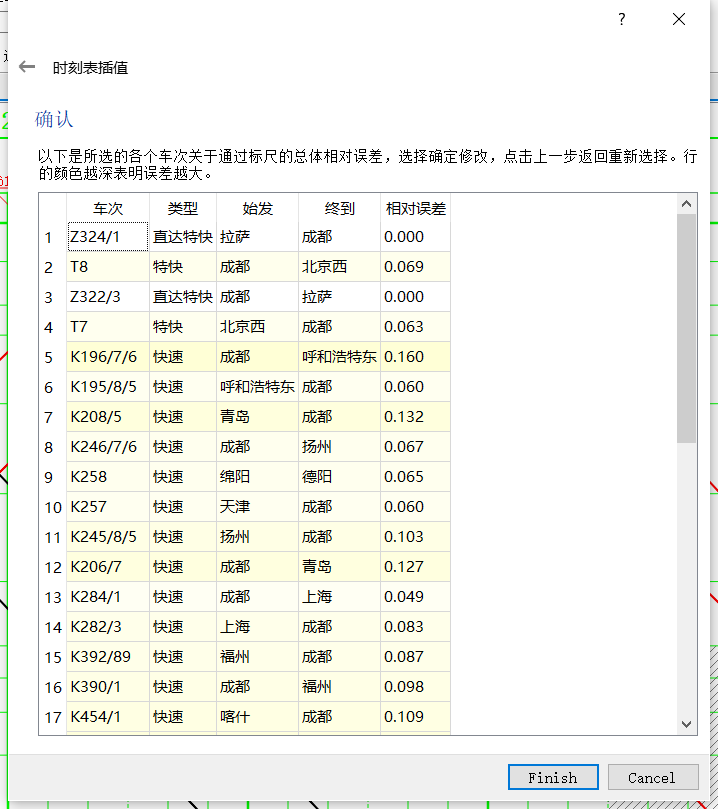Open the help question mark button
The height and width of the screenshot is (809, 718).
point(622,19)
